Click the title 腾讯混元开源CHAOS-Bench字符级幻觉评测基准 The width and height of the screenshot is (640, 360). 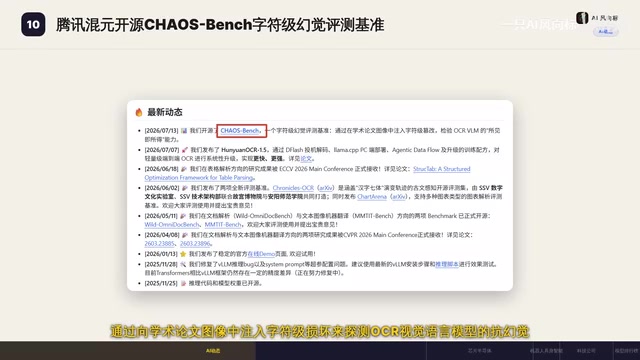tap(220, 24)
